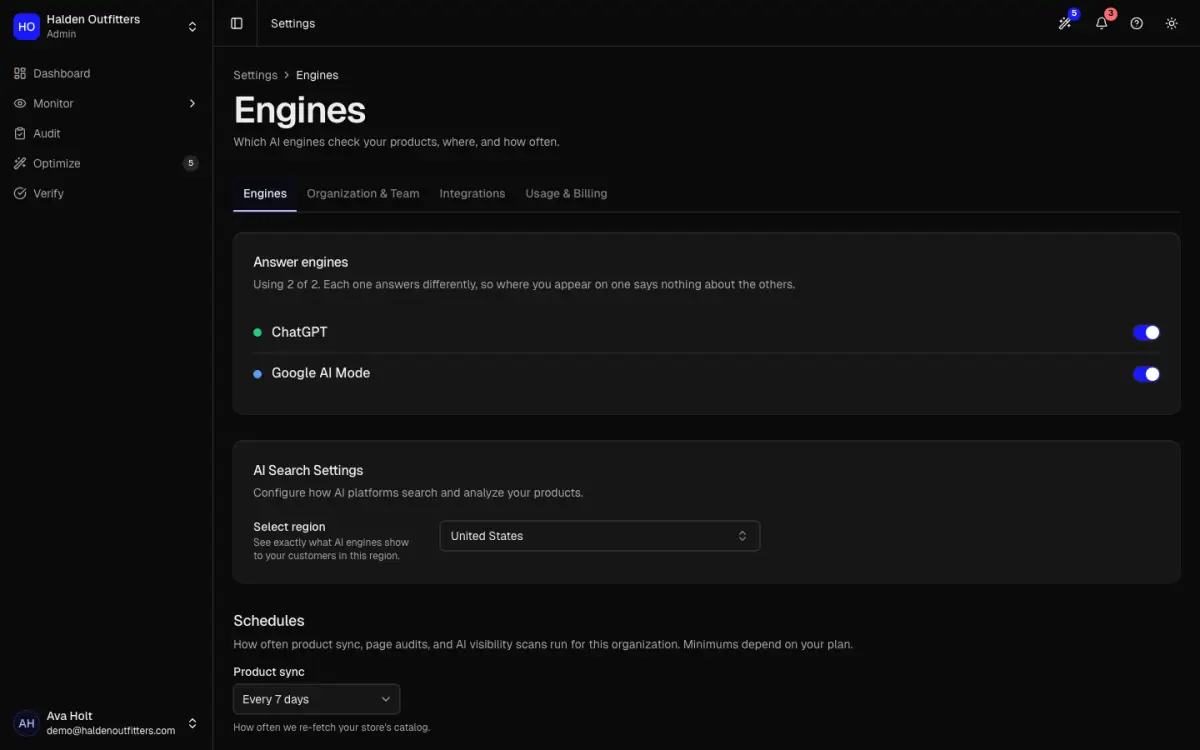1200x750 pixels.
Task: Click the HO organization avatar
Action: (x=26, y=26)
